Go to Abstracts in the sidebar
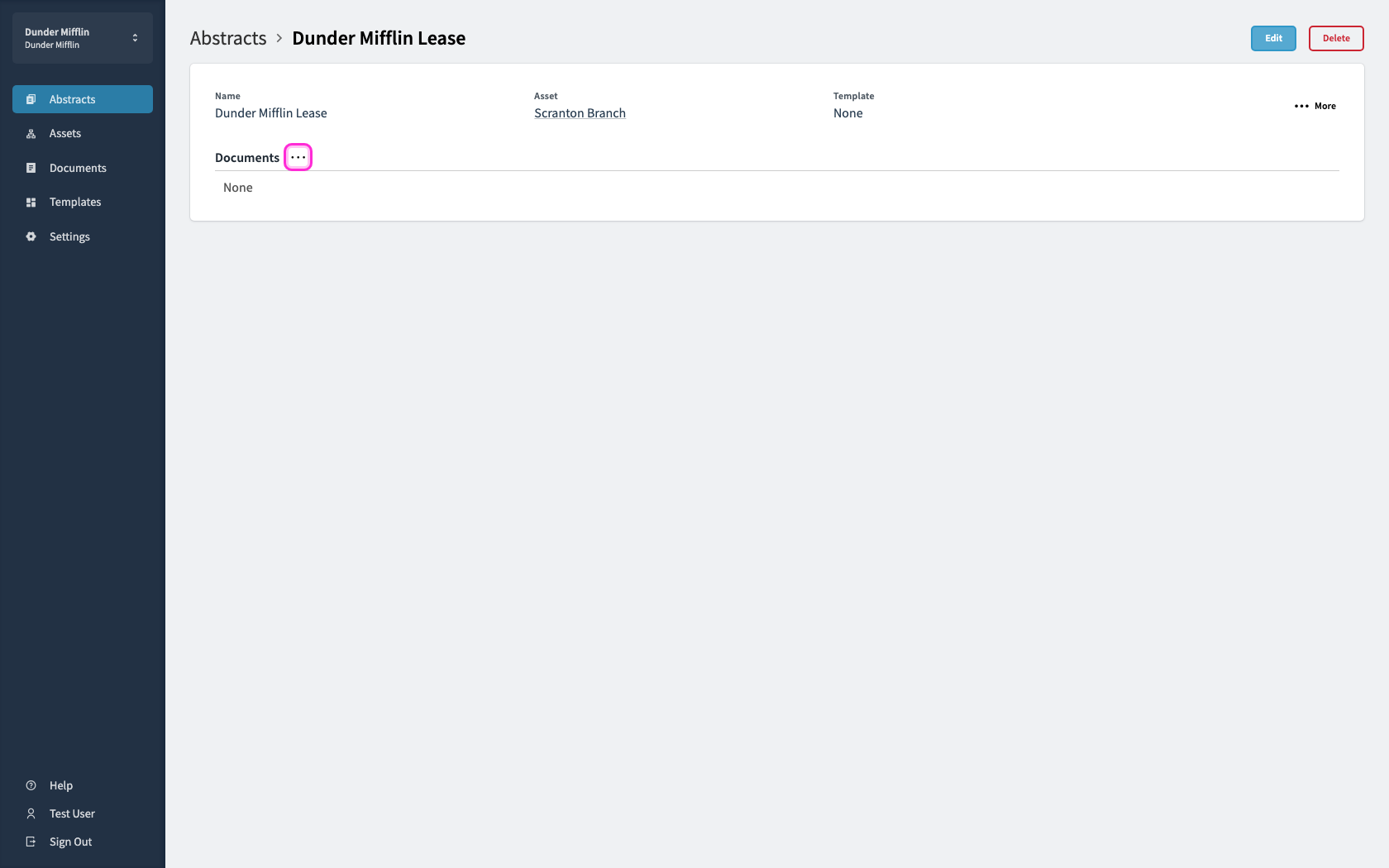The image size is (1389, 868). [x=83, y=99]
